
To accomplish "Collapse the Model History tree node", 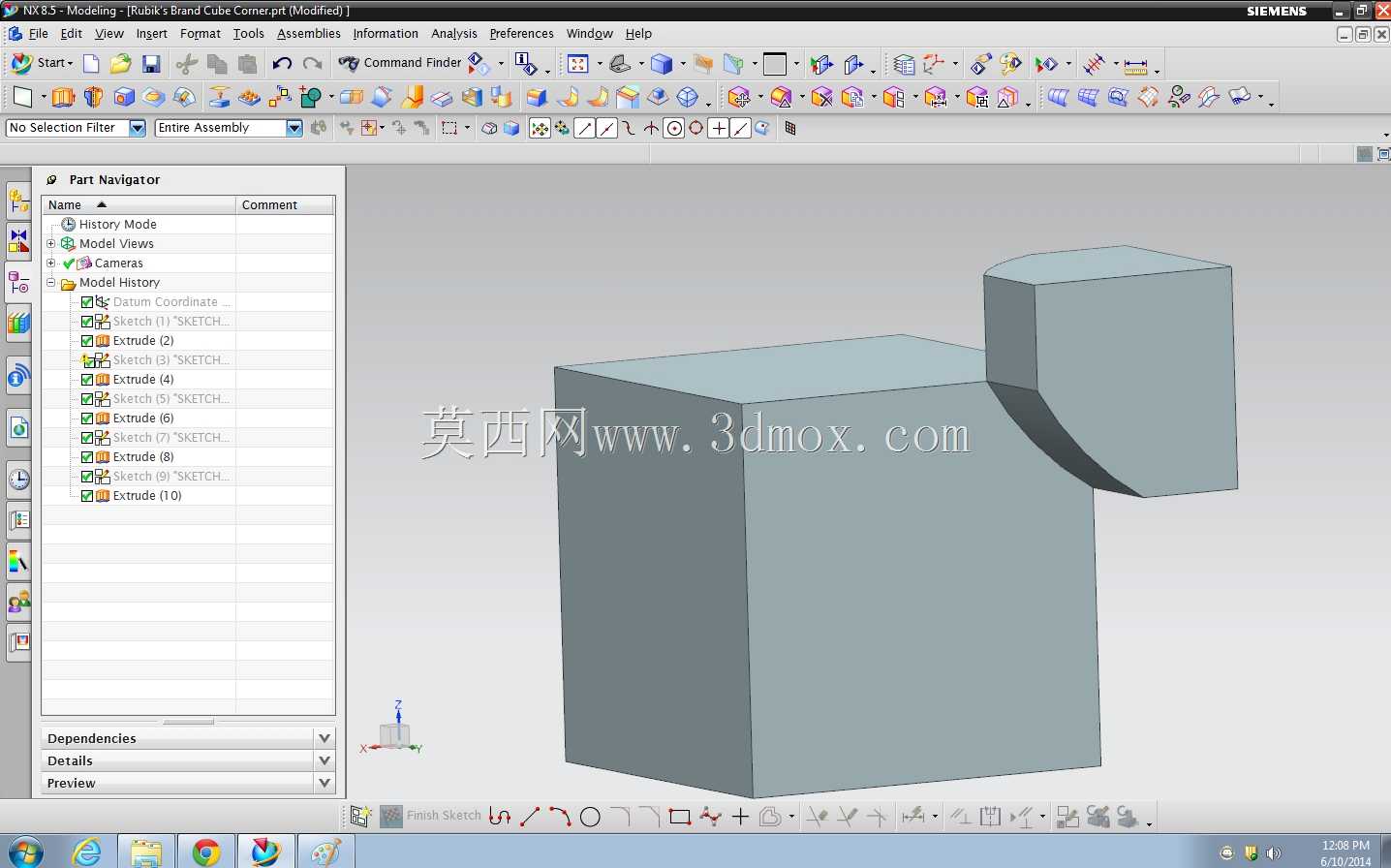I will [x=51, y=282].
